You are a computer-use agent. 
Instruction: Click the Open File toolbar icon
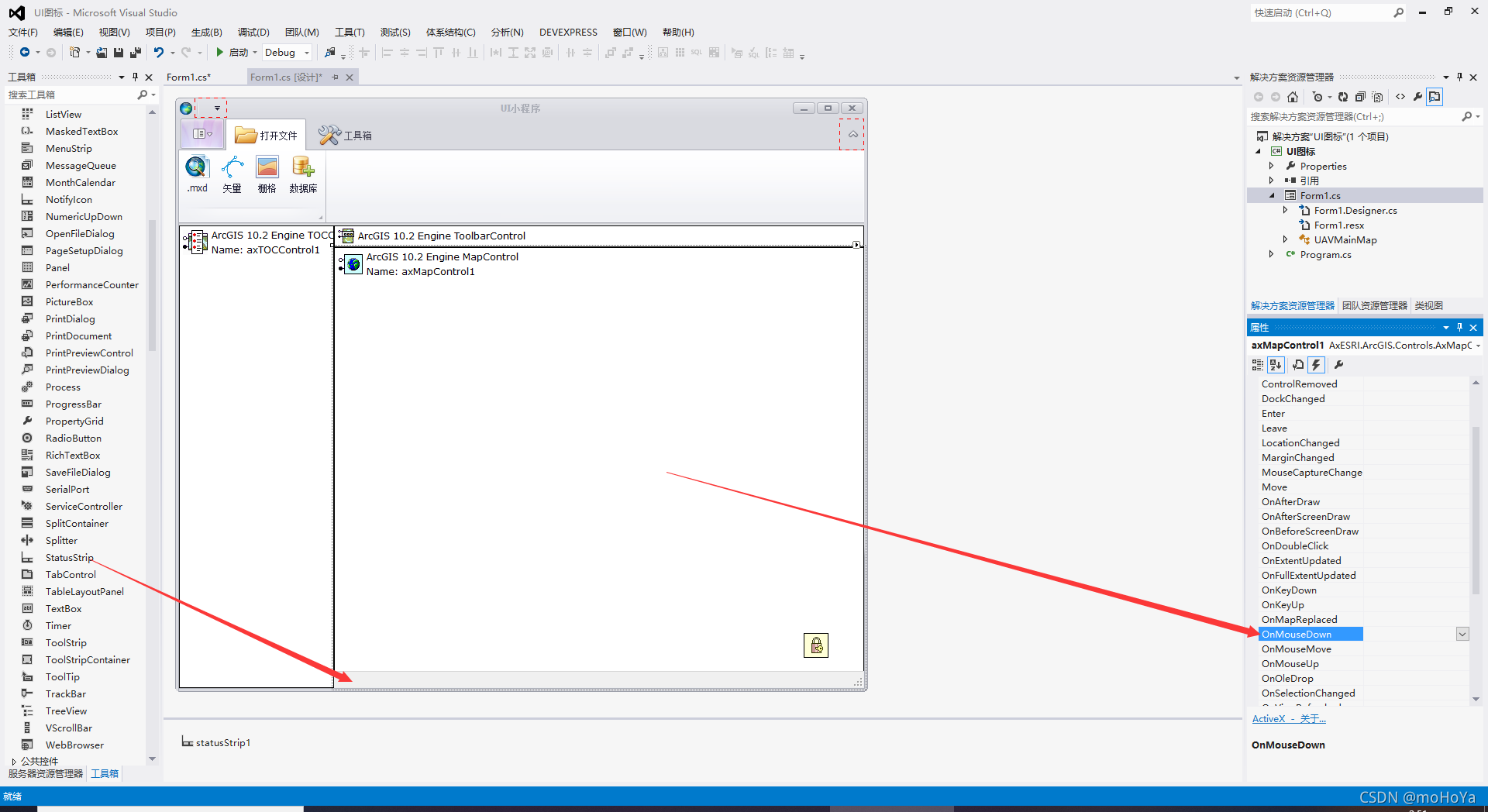[102, 53]
